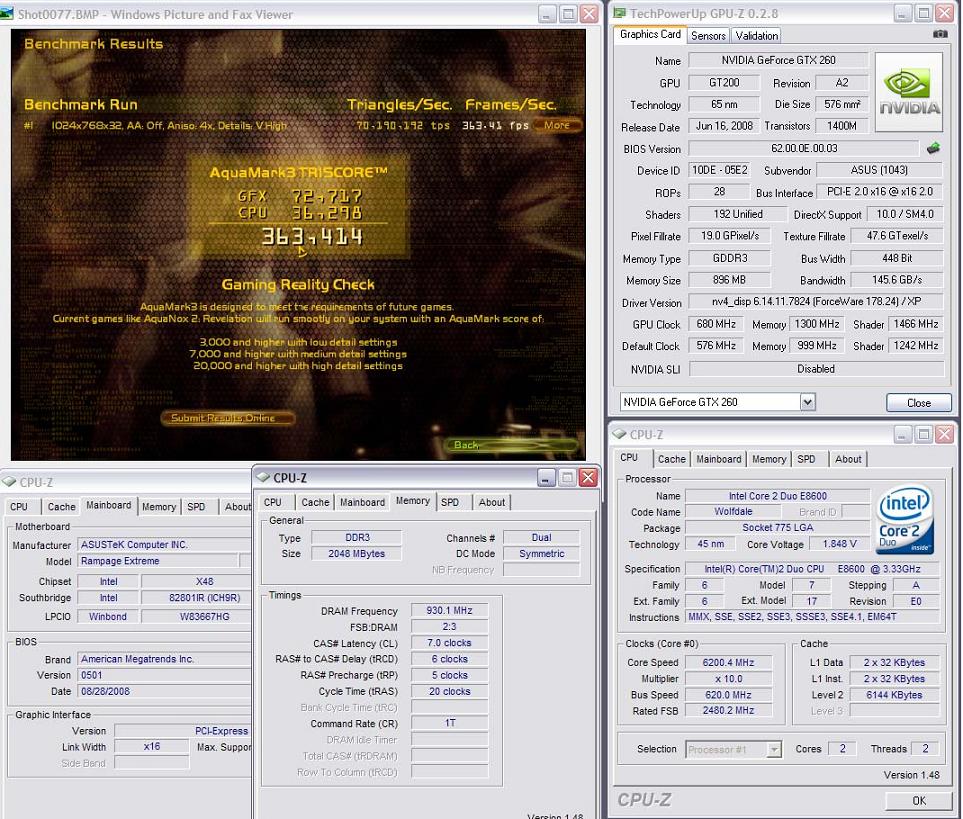963x819 pixels.
Task: Click the Mainboard CPU-Z window title icon
Action: (x=9, y=482)
